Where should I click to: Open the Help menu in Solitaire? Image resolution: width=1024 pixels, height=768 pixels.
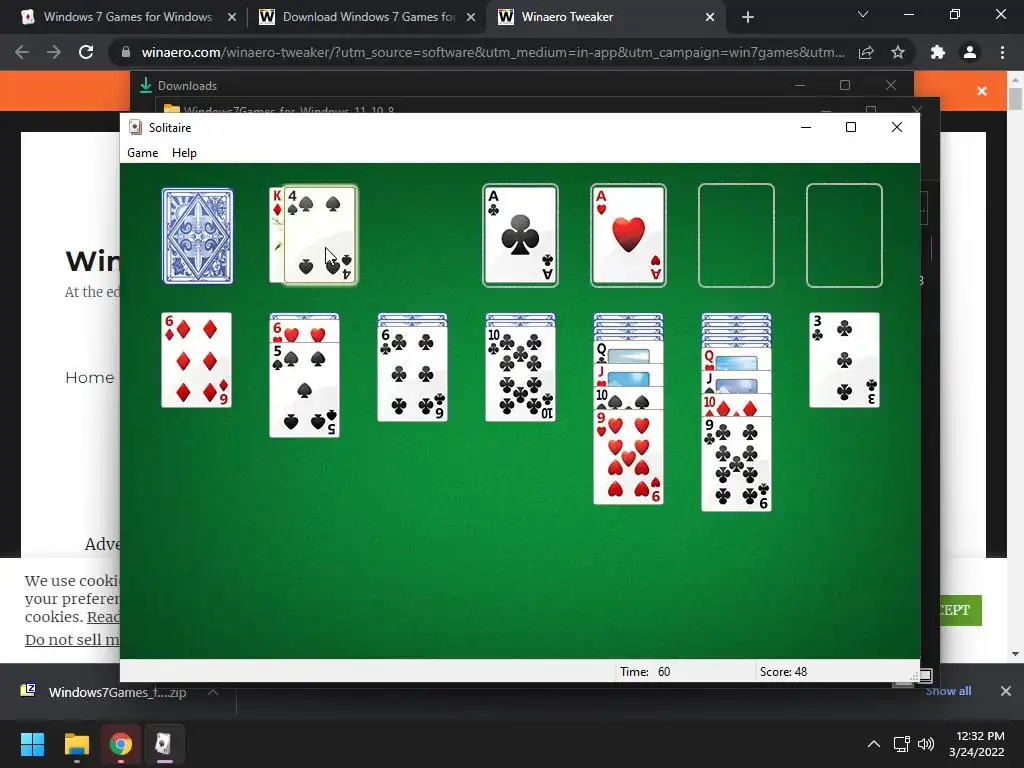184,153
